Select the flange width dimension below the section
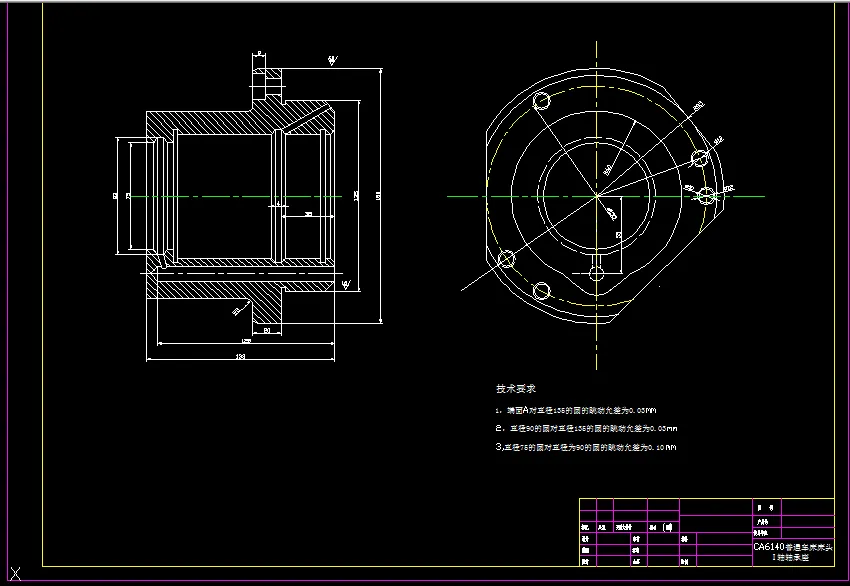Image resolution: width=850 pixels, height=586 pixels. coord(267,330)
